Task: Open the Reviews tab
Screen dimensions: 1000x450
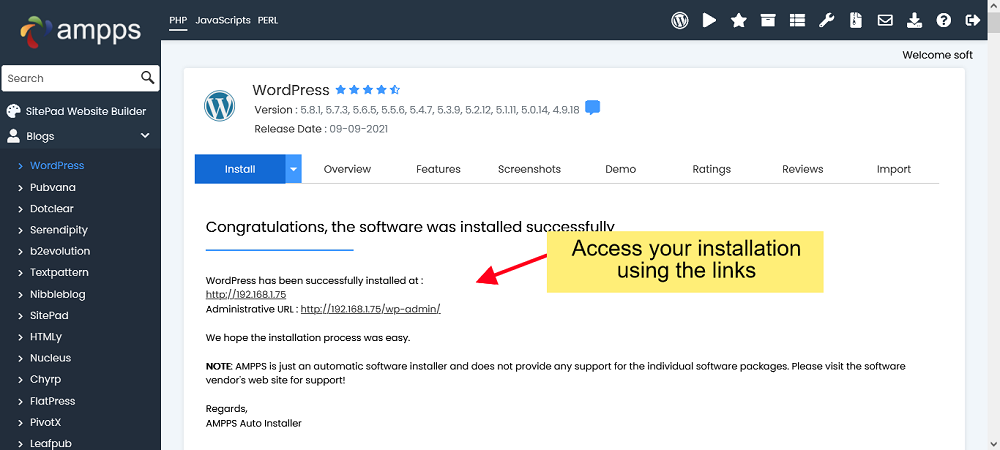Action: coord(802,169)
